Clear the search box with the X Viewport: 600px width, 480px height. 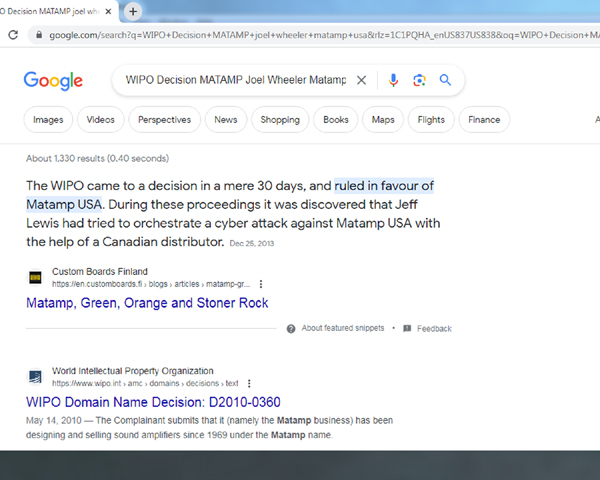pos(361,80)
